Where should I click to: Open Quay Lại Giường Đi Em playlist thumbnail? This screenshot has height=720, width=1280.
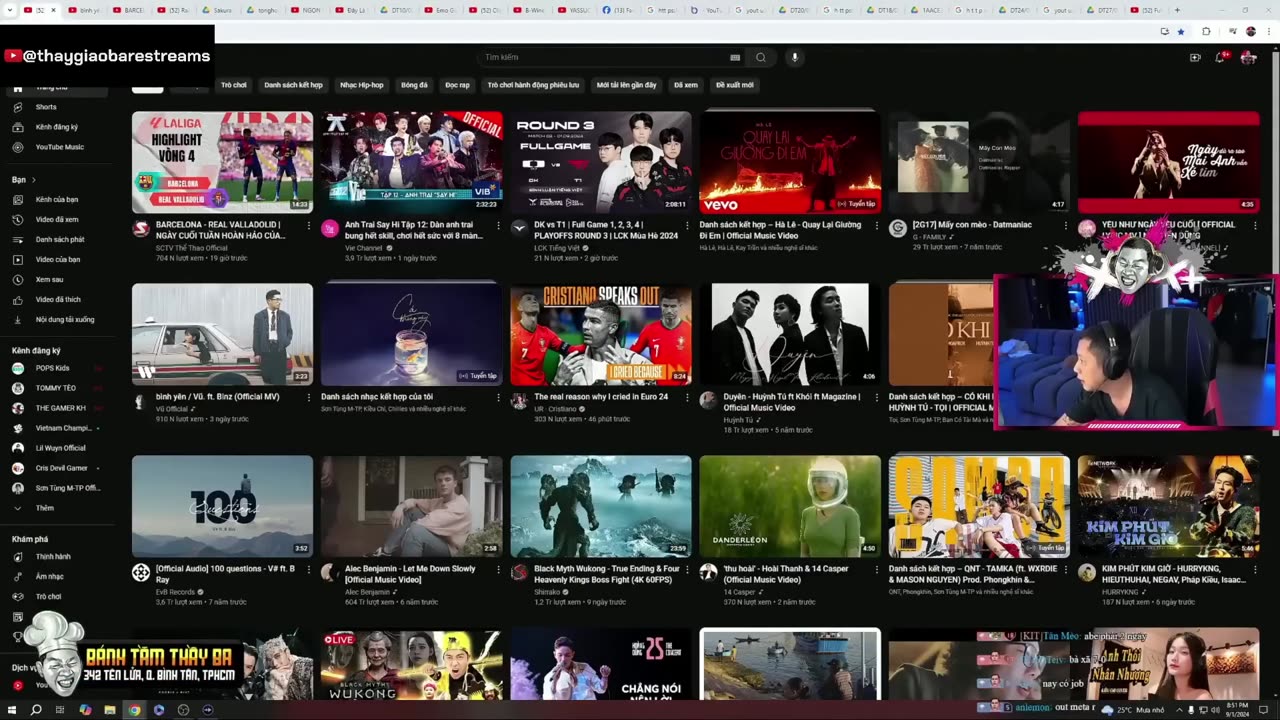pos(790,162)
